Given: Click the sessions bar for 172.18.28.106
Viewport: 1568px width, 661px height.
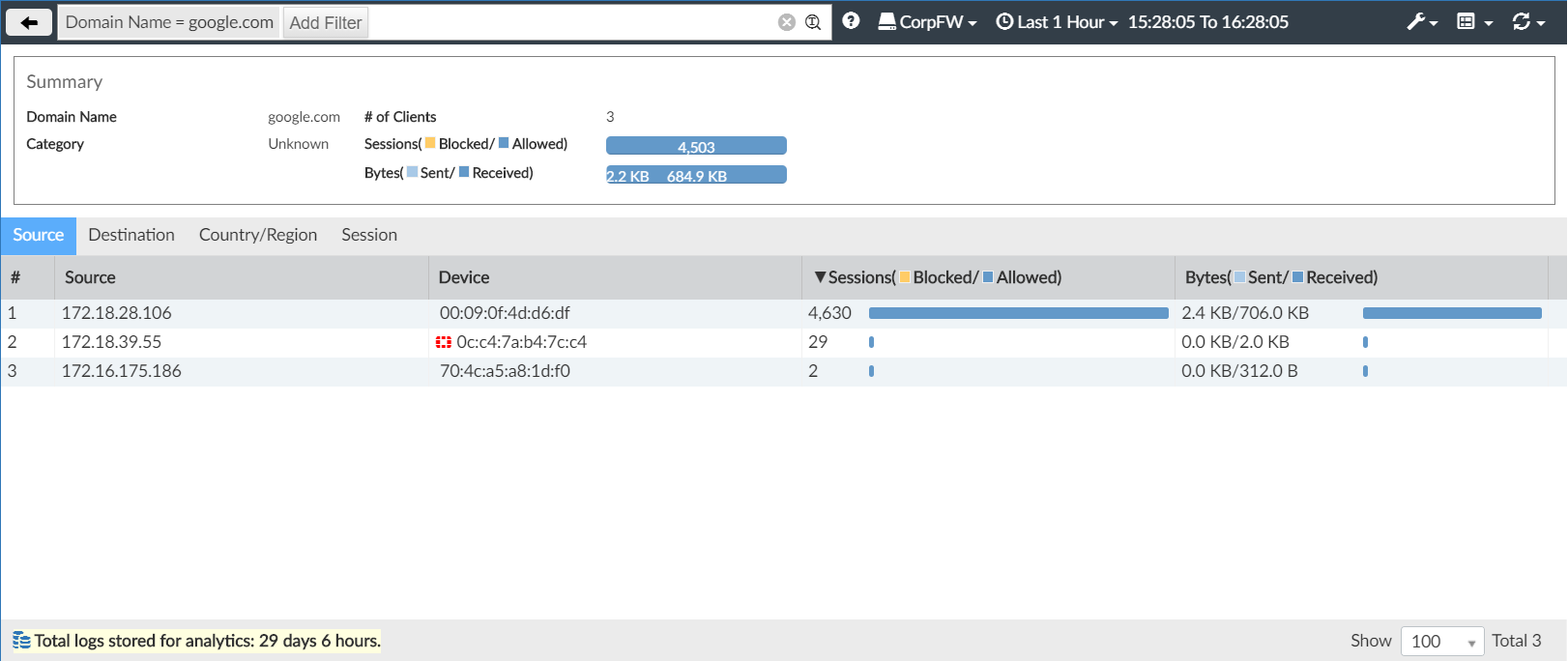Looking at the screenshot, I should (1019, 313).
